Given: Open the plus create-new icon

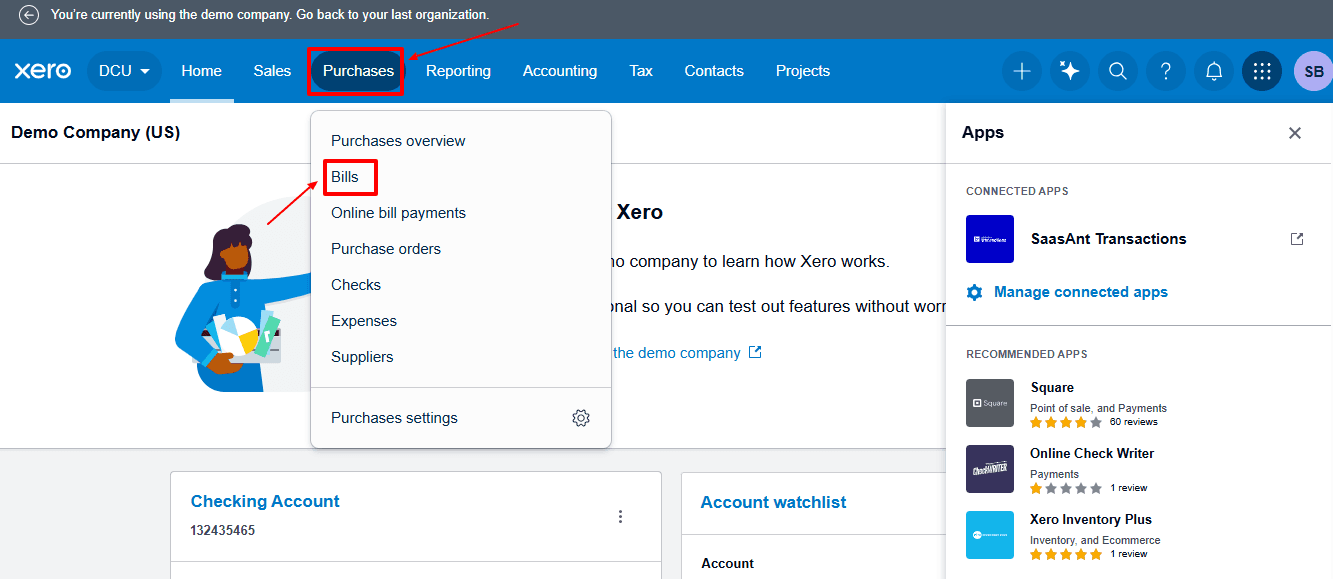Looking at the screenshot, I should point(1022,71).
